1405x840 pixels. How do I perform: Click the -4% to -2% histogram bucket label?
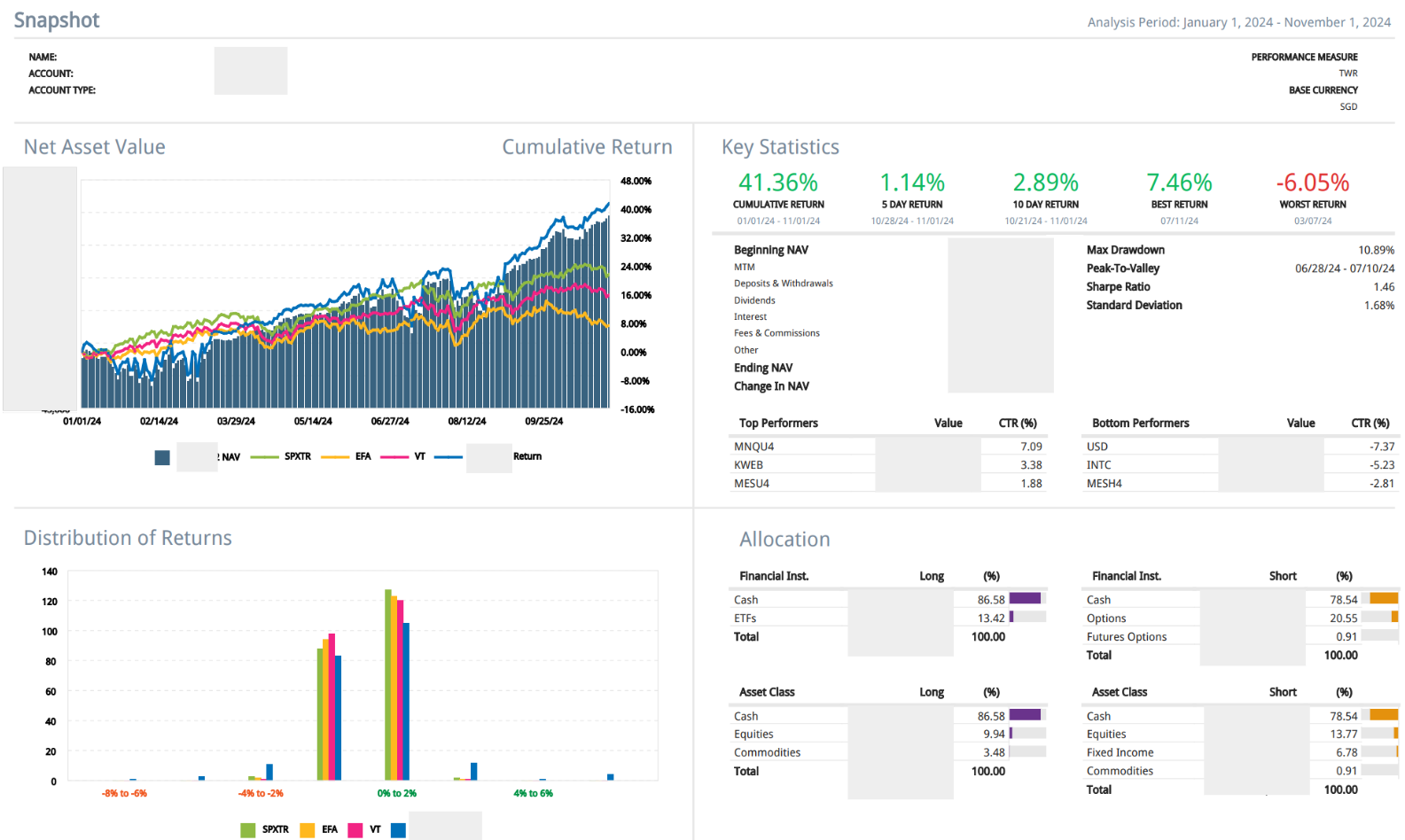pyautogui.click(x=261, y=793)
